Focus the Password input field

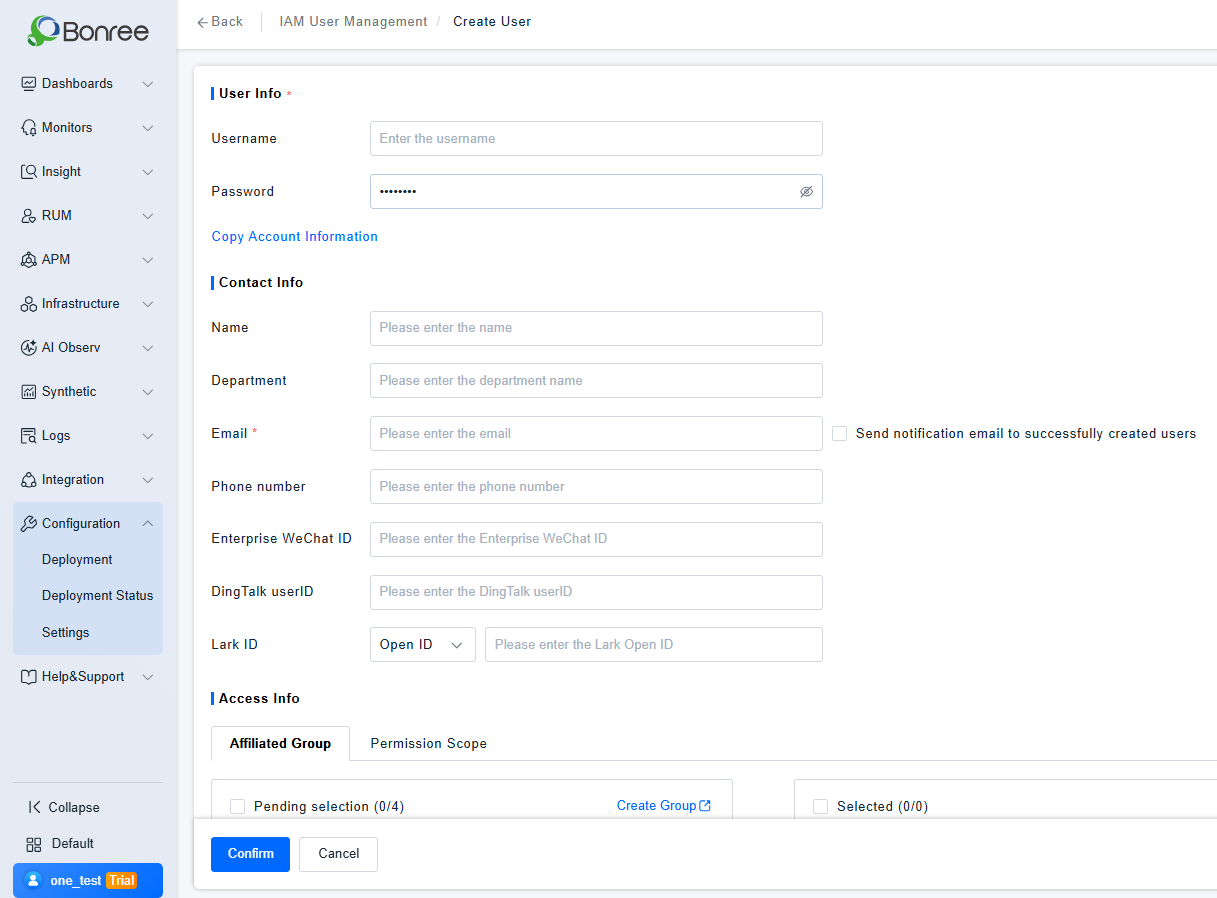coord(596,192)
